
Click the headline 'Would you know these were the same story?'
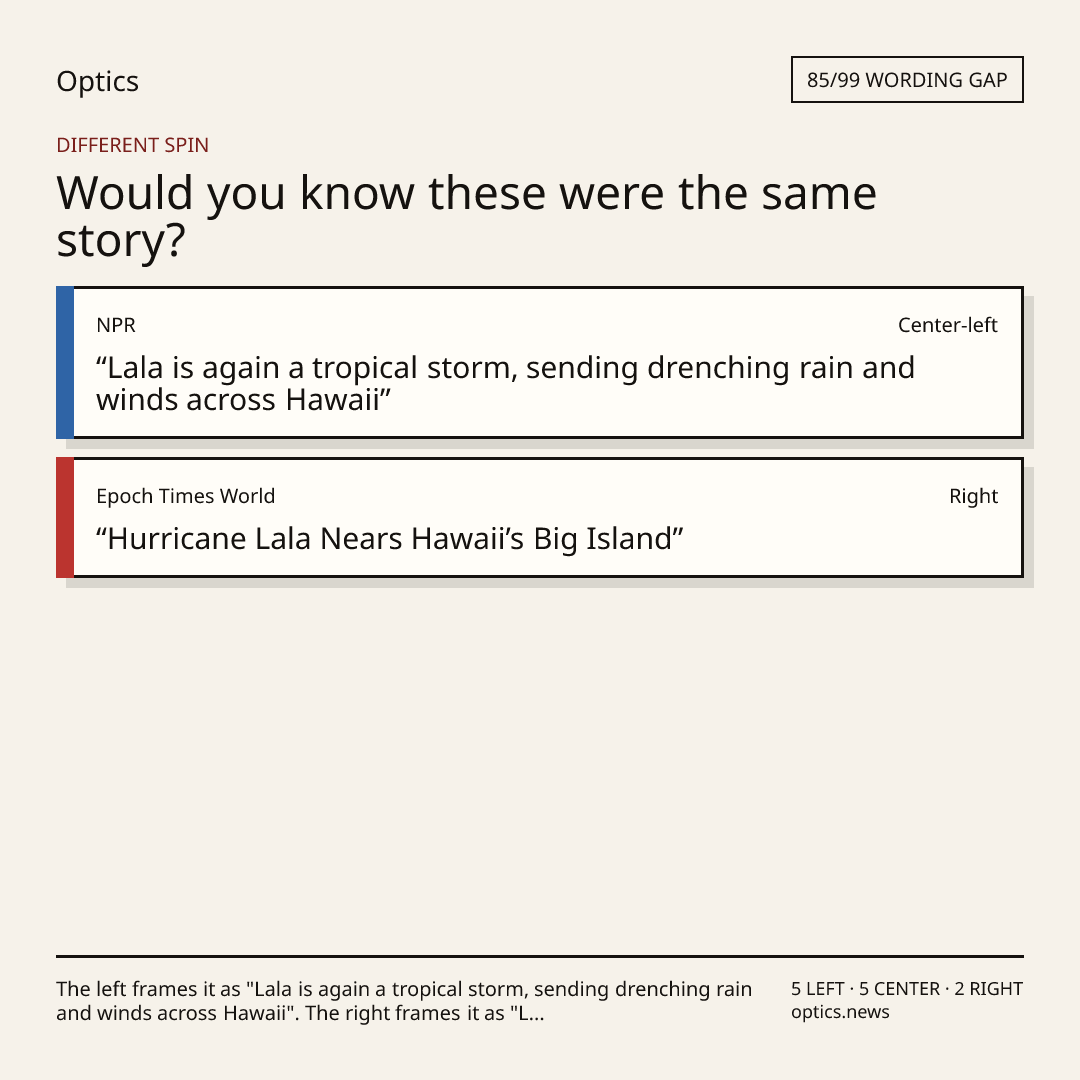point(466,216)
